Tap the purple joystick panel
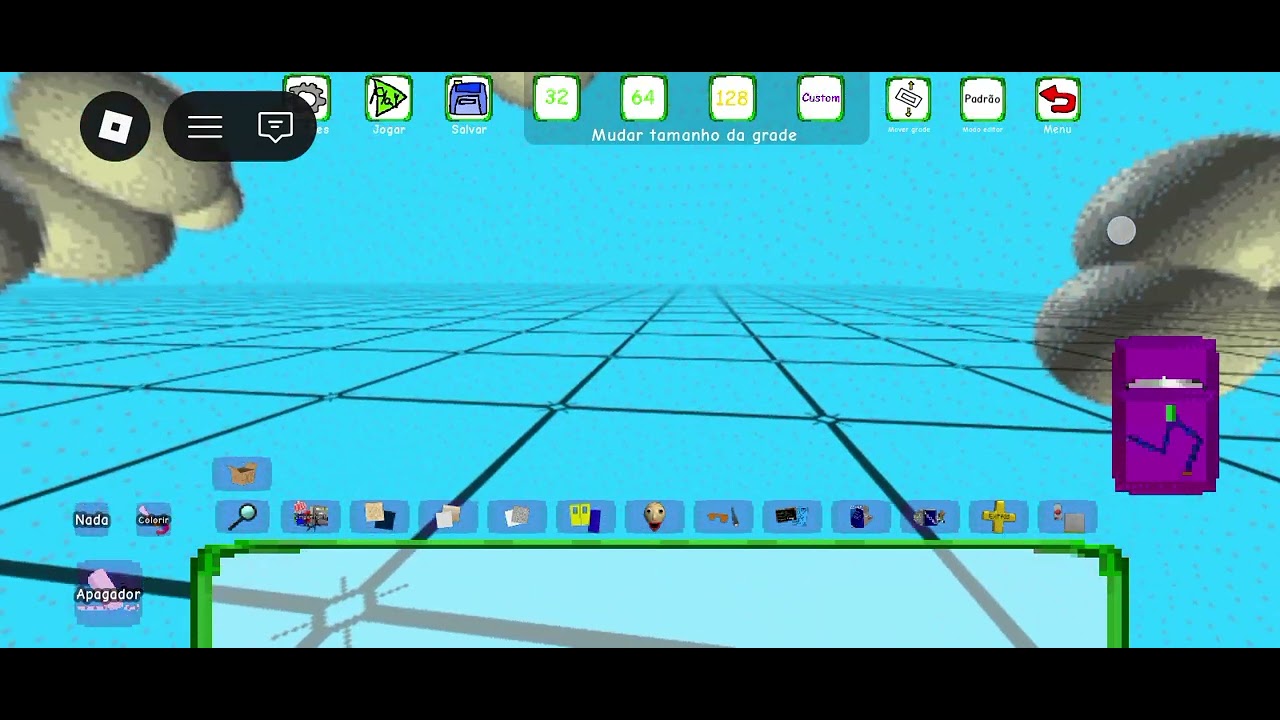Image resolution: width=1280 pixels, height=720 pixels. point(1166,415)
